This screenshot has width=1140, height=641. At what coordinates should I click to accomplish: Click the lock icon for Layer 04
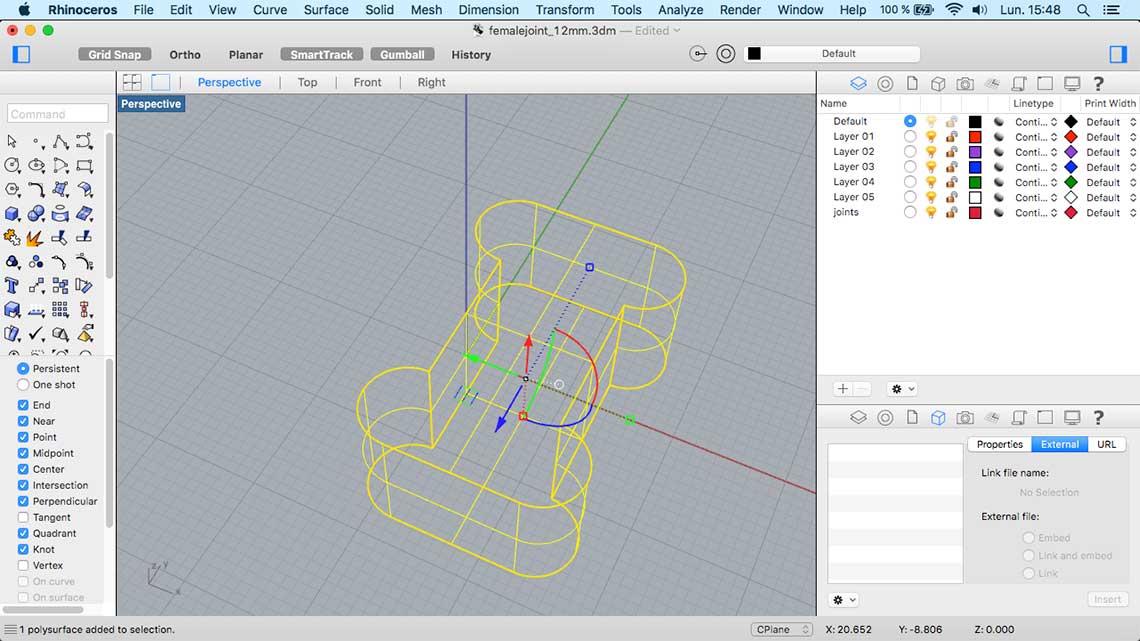point(951,182)
